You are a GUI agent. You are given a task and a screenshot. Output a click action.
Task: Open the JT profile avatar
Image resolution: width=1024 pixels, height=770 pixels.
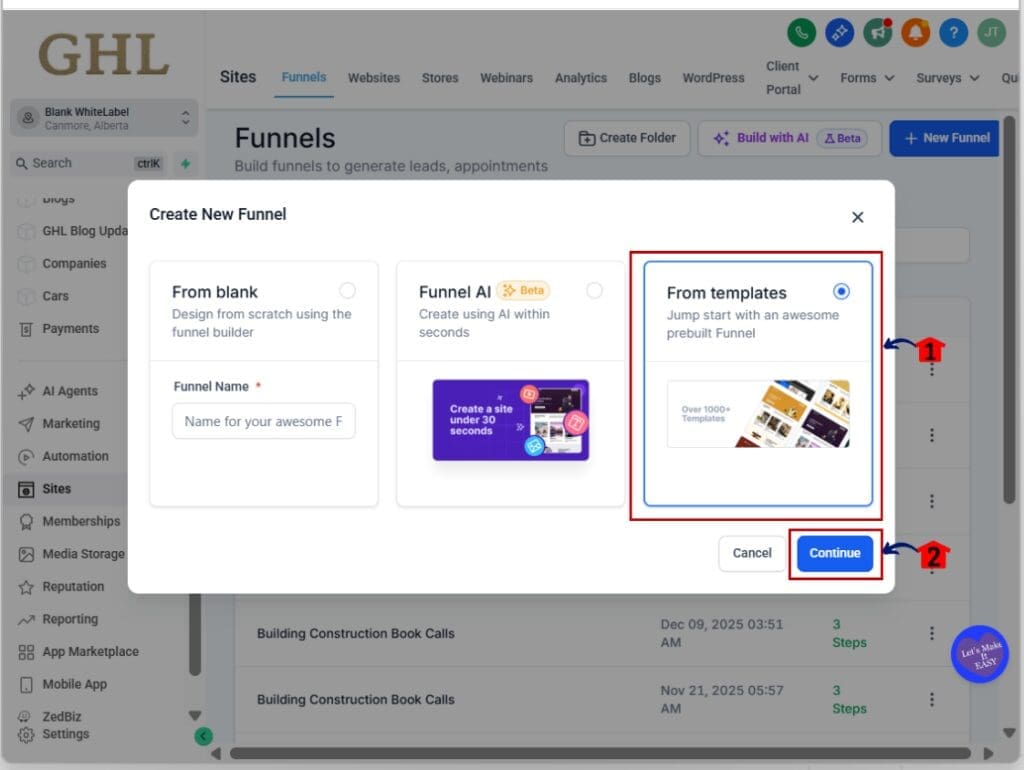click(991, 33)
